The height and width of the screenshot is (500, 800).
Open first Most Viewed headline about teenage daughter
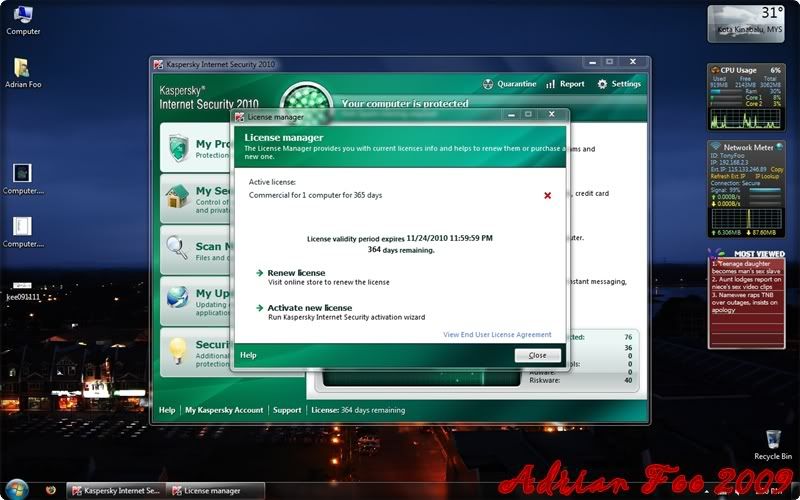pos(745,268)
